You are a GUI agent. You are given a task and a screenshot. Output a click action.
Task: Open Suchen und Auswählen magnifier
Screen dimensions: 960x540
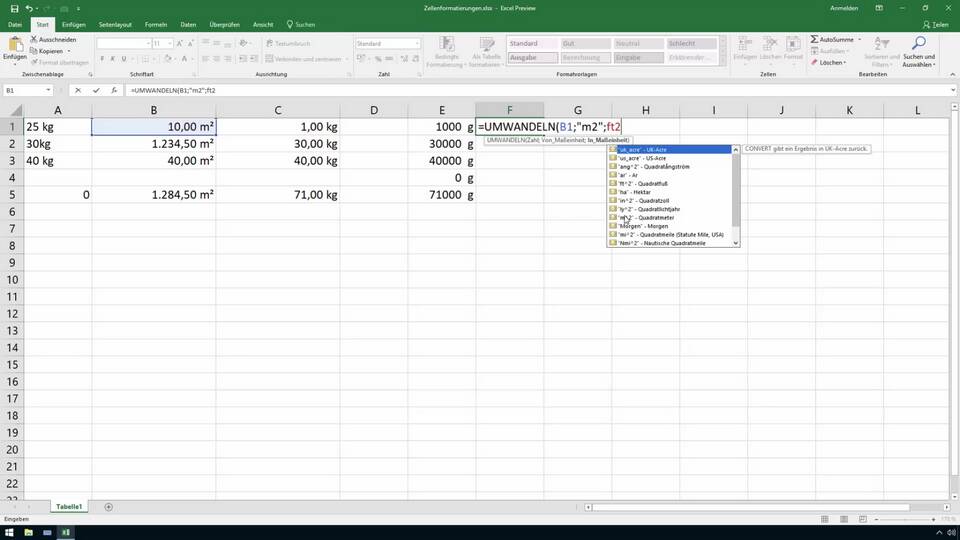[x=918, y=46]
